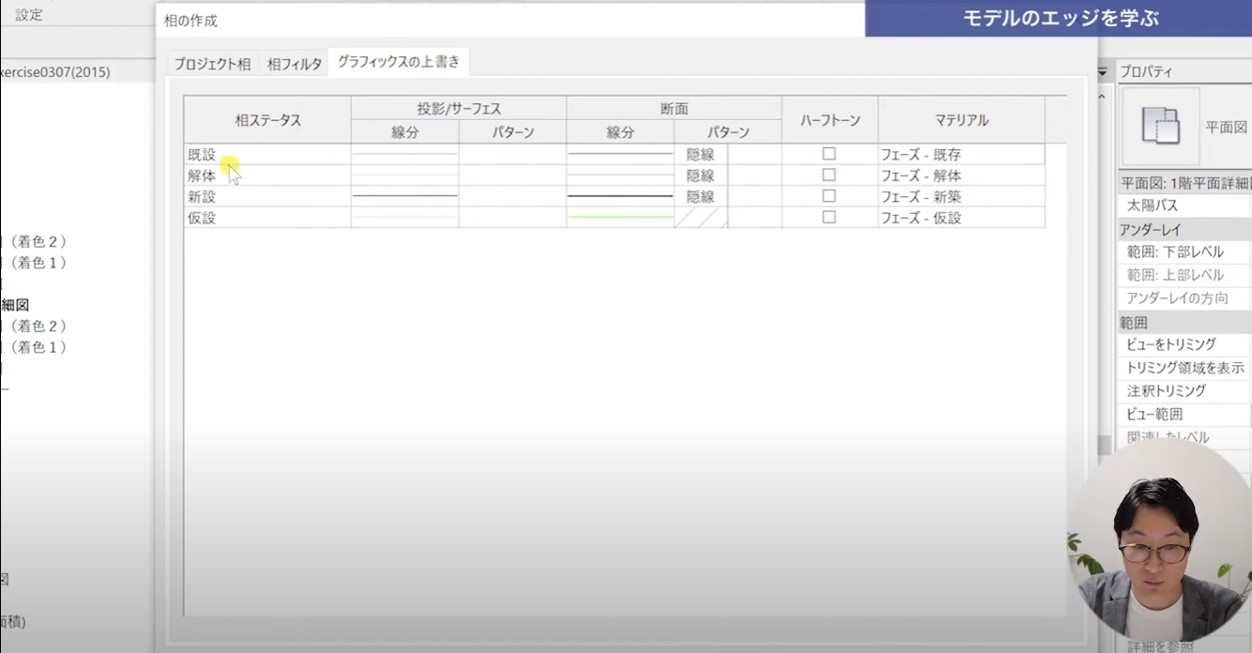This screenshot has height=653, width=1252.
Task: Enable halftone for 既設 phase status
Action: (x=828, y=154)
